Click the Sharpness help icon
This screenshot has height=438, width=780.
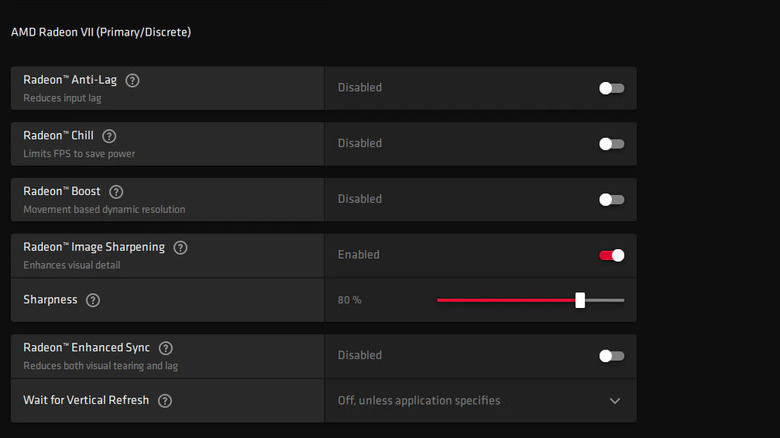[x=93, y=300]
